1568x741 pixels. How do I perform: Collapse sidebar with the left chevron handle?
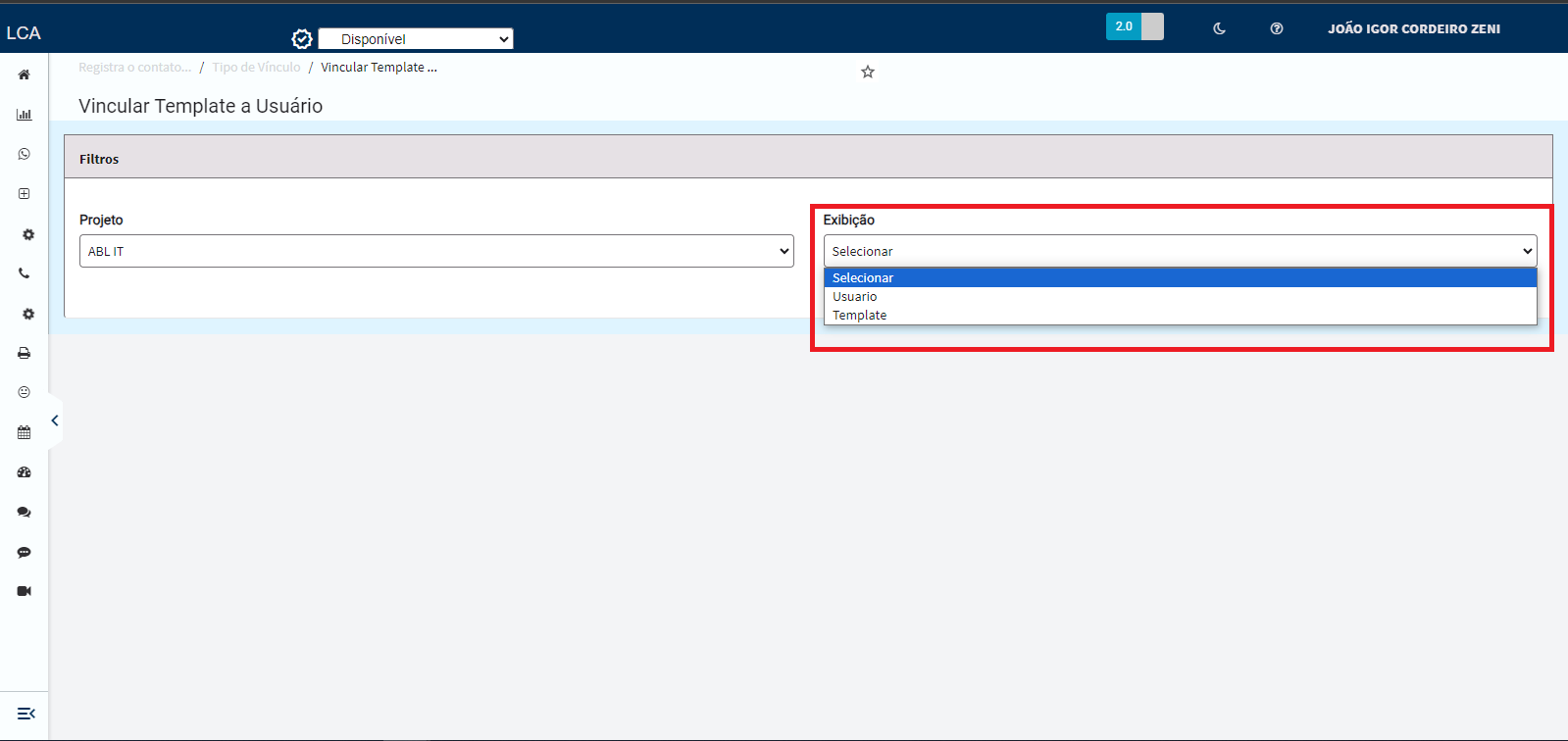[x=55, y=420]
